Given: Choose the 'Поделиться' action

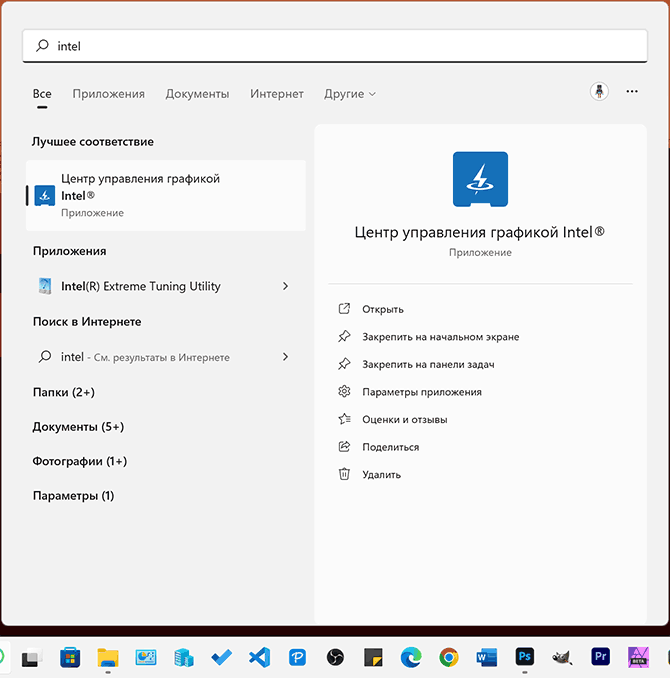Looking at the screenshot, I should click(x=391, y=447).
